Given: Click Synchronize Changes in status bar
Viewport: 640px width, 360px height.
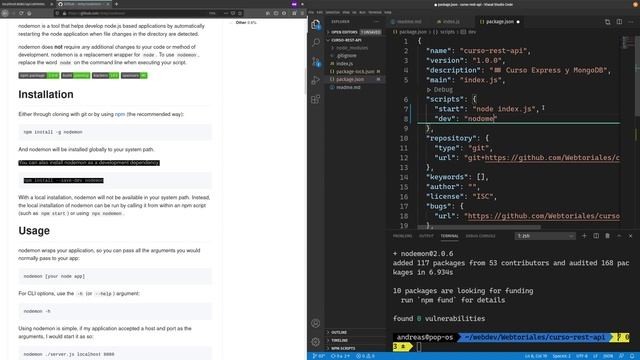Looking at the screenshot, I should 340,356.
